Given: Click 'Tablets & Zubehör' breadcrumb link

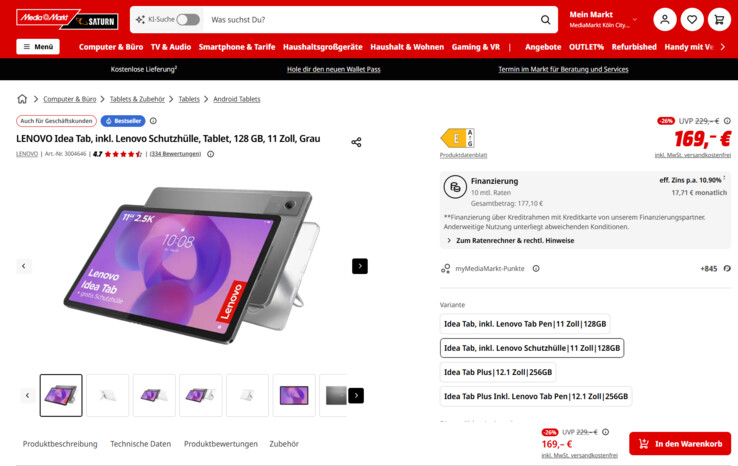Looking at the screenshot, I should pyautogui.click(x=137, y=99).
